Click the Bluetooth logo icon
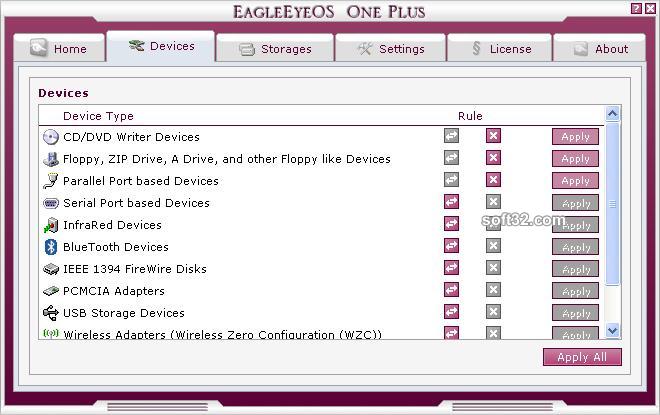Screen dimensions: 660x415 point(51,247)
